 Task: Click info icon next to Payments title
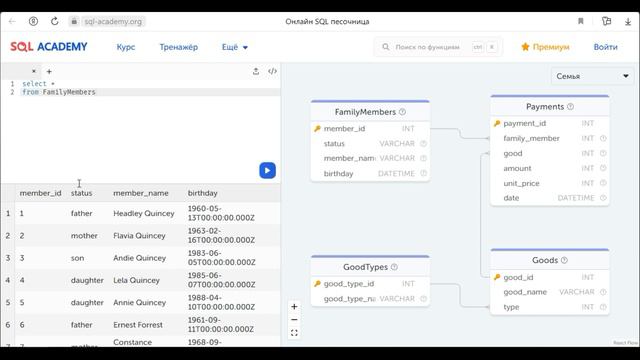(571, 107)
